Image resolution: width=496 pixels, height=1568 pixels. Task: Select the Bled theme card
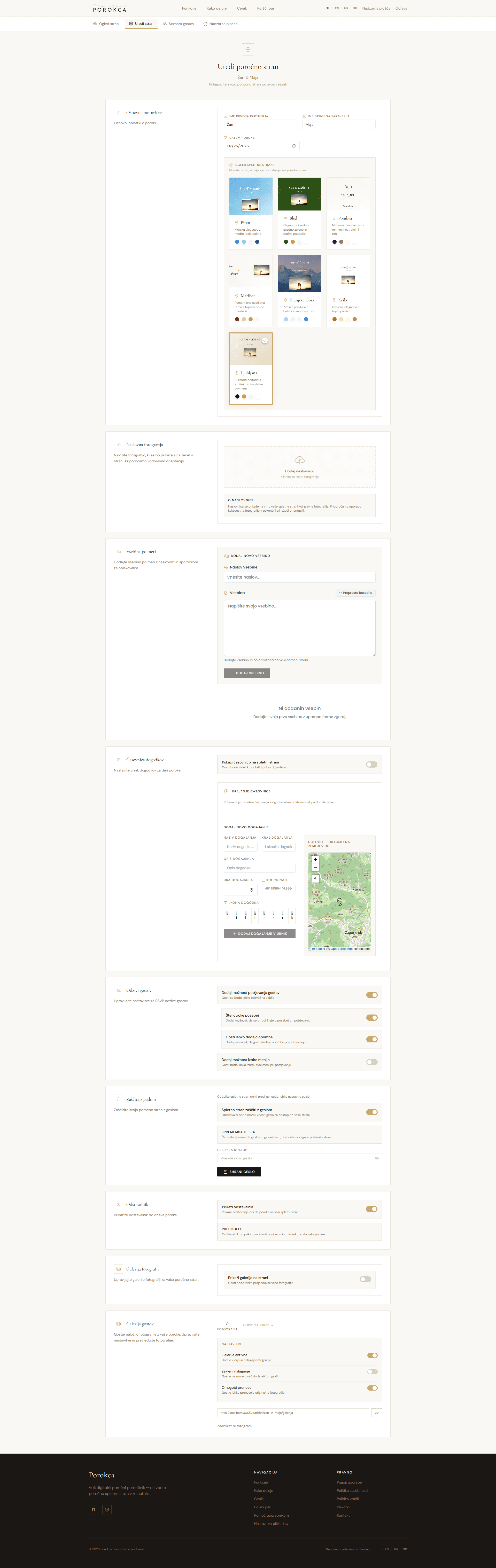299,213
